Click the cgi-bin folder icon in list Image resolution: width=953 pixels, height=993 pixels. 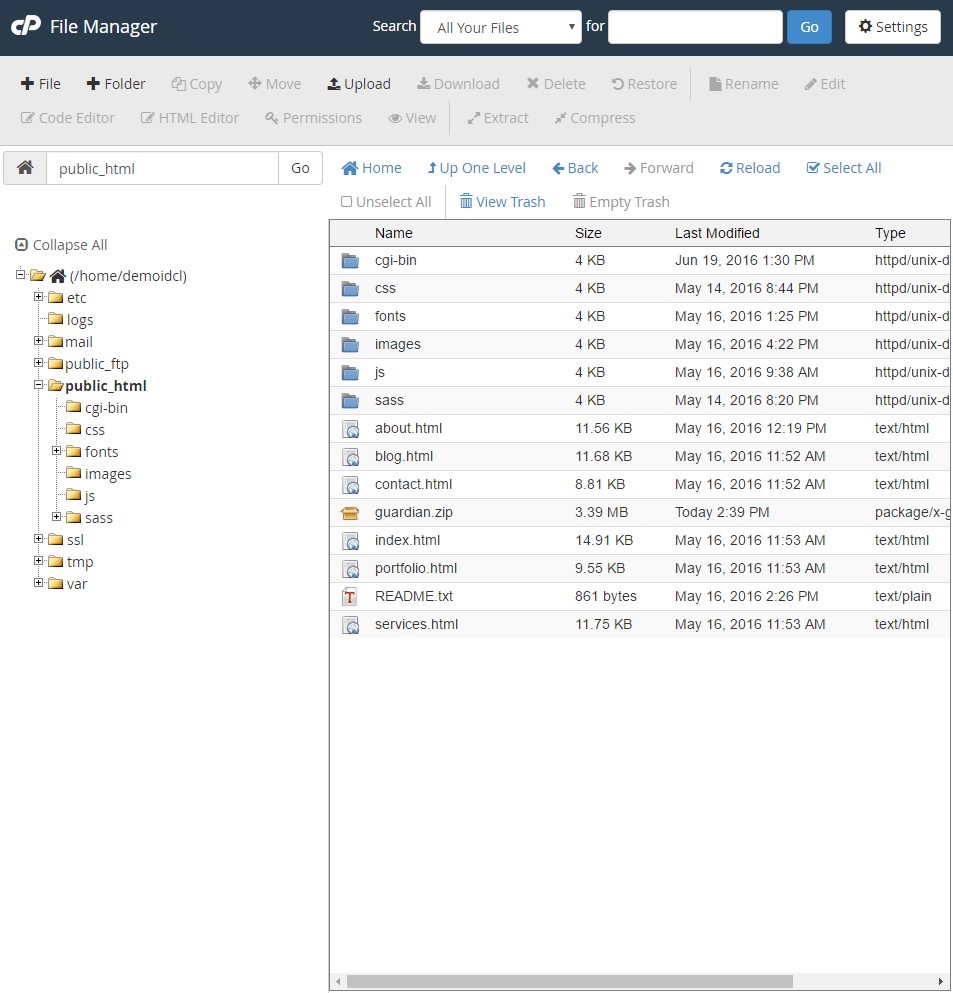point(350,260)
